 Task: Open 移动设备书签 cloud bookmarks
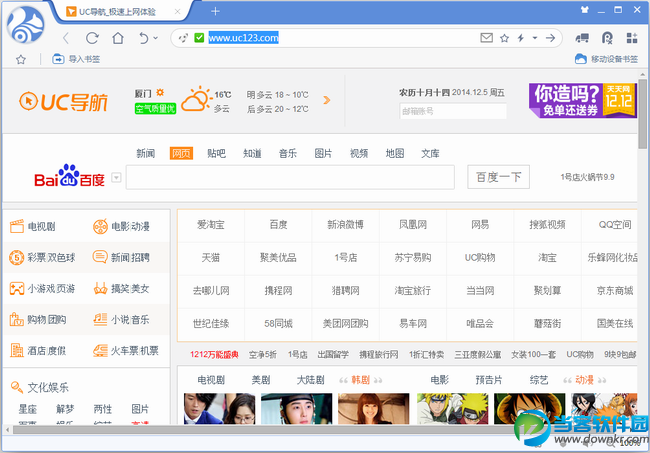point(606,59)
